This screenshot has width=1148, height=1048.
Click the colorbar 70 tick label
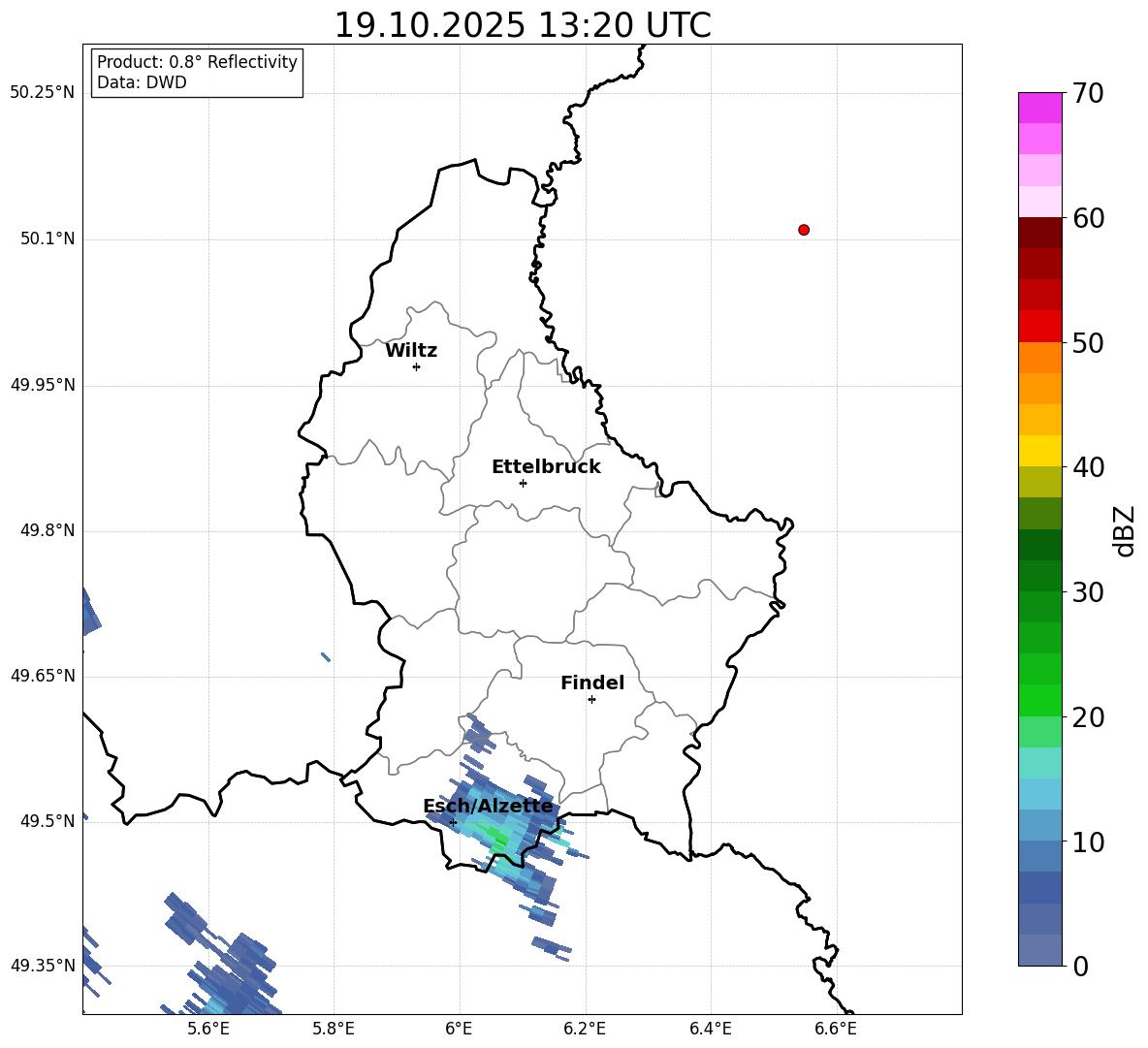coord(1089,93)
